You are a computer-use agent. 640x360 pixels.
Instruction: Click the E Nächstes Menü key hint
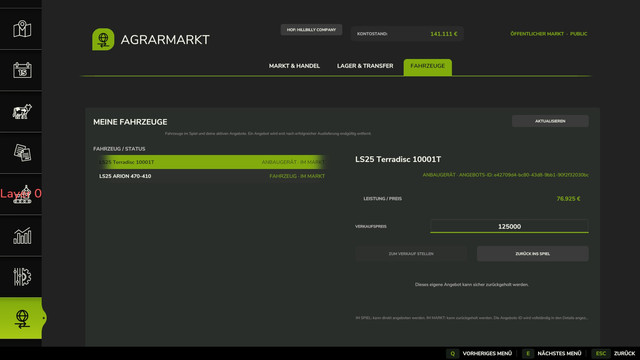pyautogui.click(x=552, y=353)
